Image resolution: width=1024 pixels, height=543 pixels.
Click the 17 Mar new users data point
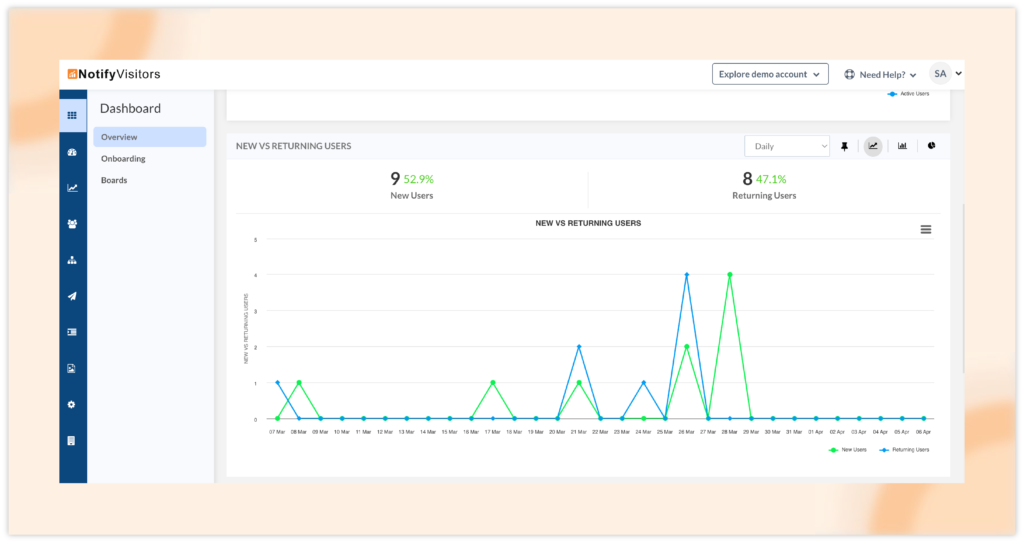493,383
